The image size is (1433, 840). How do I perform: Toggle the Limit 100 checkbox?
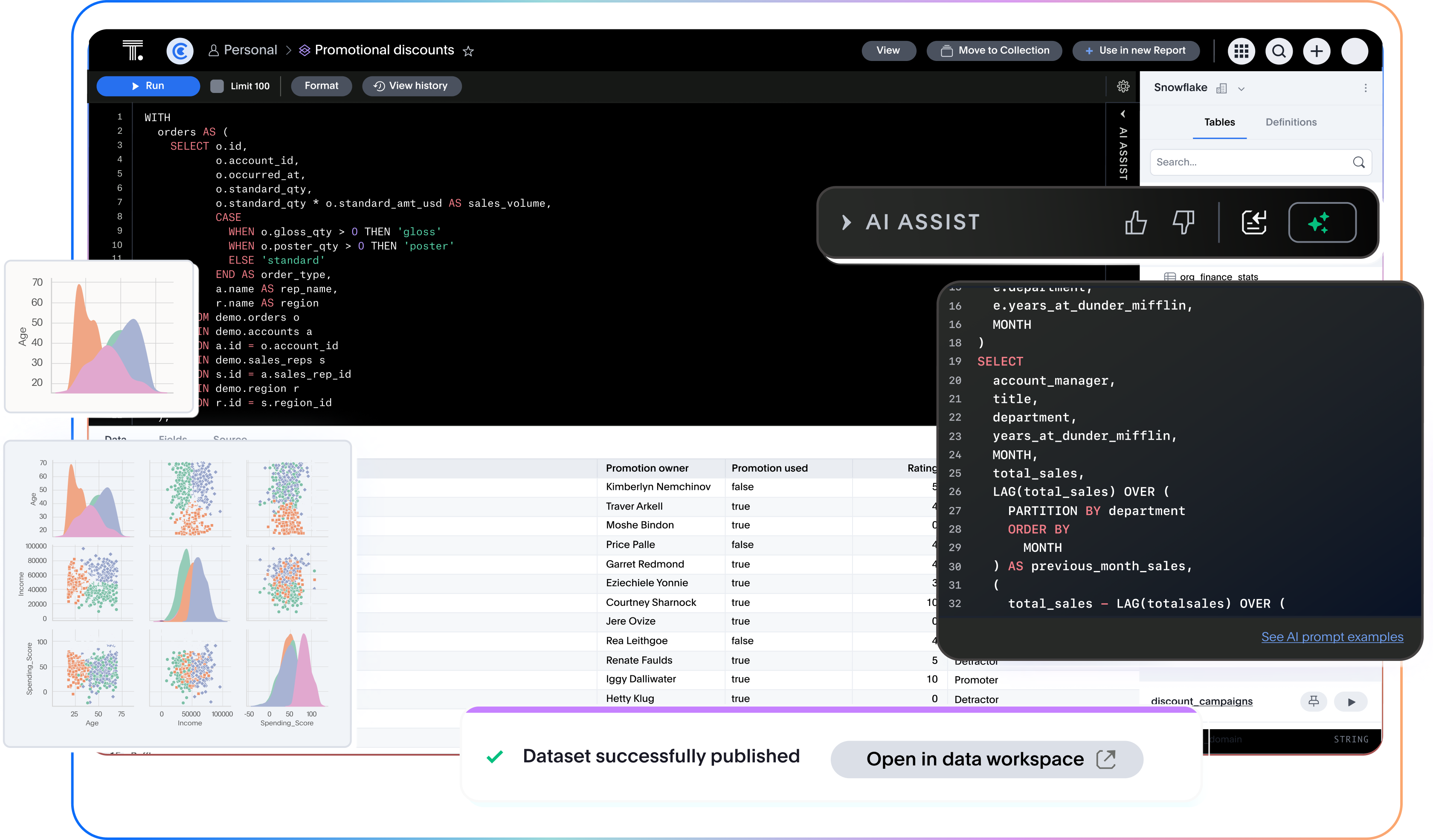[x=218, y=86]
